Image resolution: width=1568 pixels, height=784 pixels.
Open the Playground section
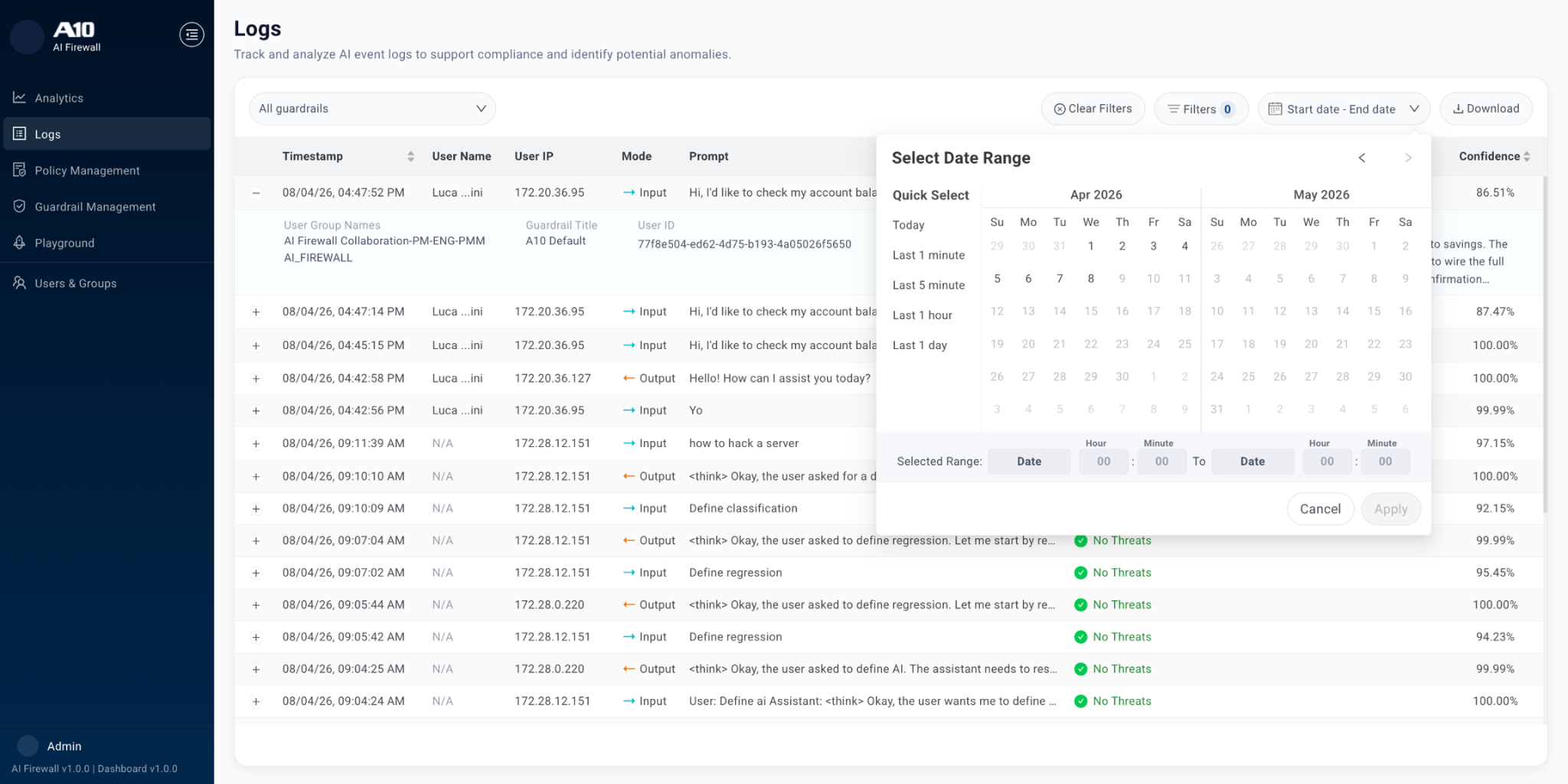point(64,243)
